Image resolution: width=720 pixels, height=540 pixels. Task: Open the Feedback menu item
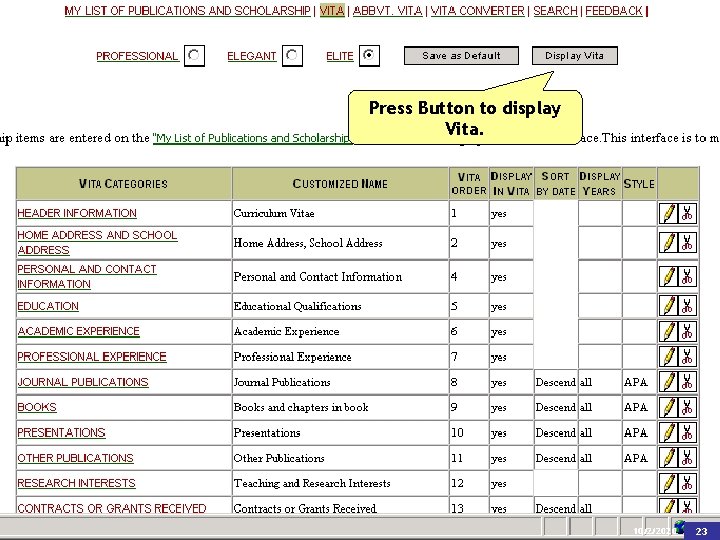614,11
